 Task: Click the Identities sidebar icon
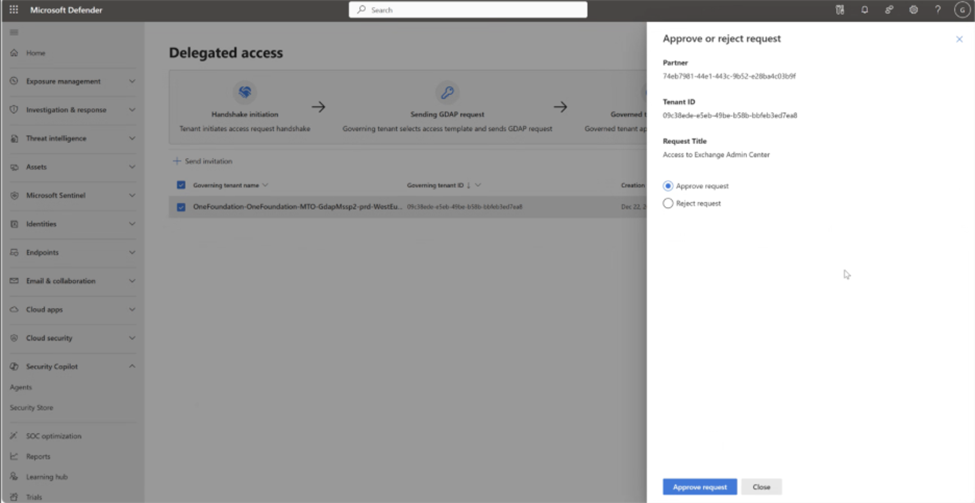point(14,224)
